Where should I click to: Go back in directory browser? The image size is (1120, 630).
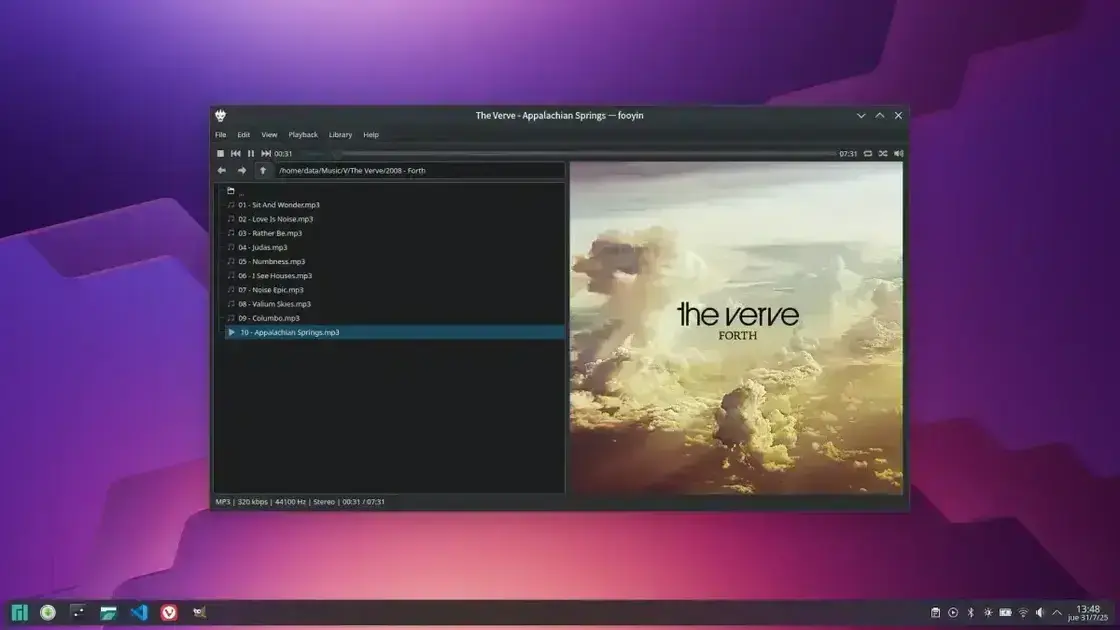pos(221,171)
